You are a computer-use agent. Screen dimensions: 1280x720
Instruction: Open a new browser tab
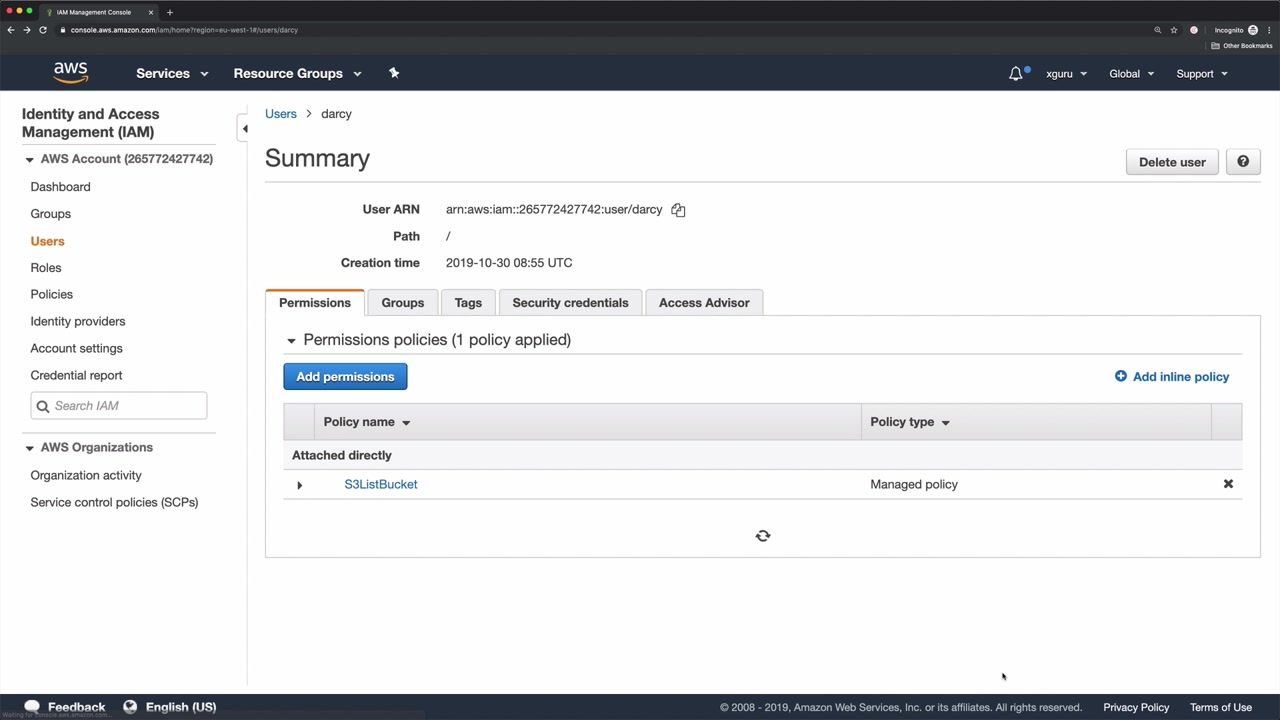pos(170,12)
